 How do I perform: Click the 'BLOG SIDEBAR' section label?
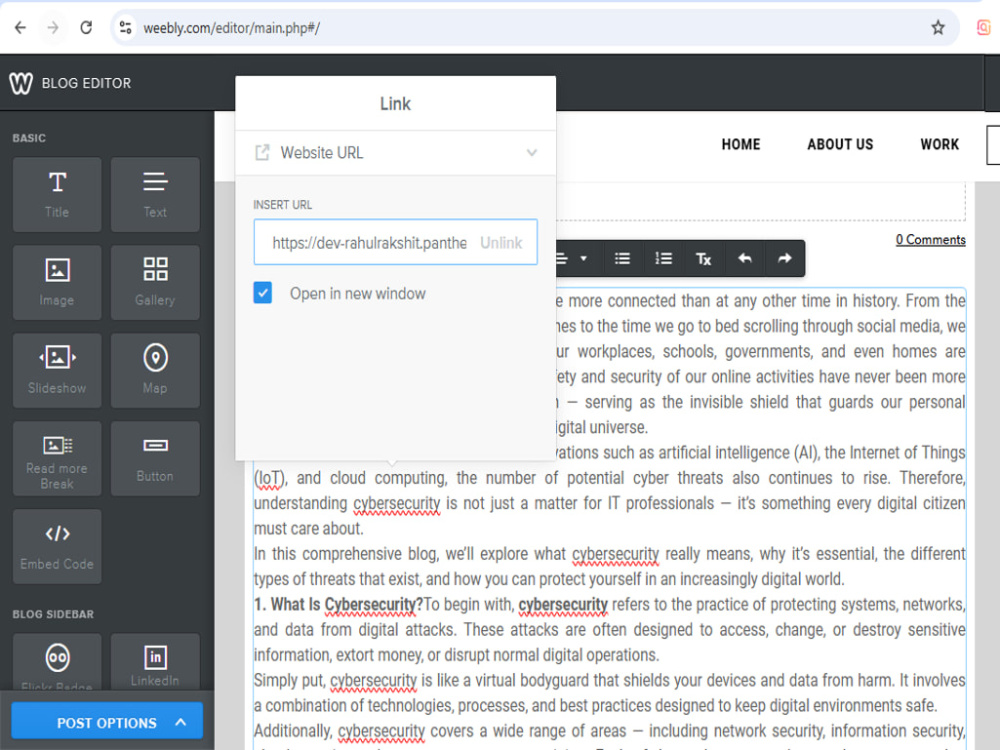[x=53, y=614]
